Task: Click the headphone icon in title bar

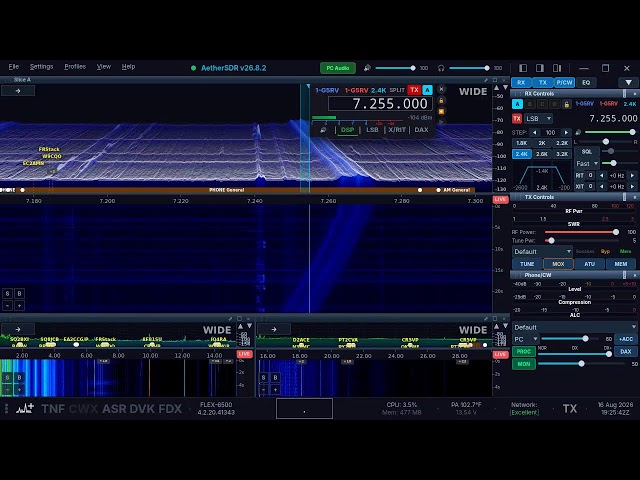Action: [x=441, y=68]
